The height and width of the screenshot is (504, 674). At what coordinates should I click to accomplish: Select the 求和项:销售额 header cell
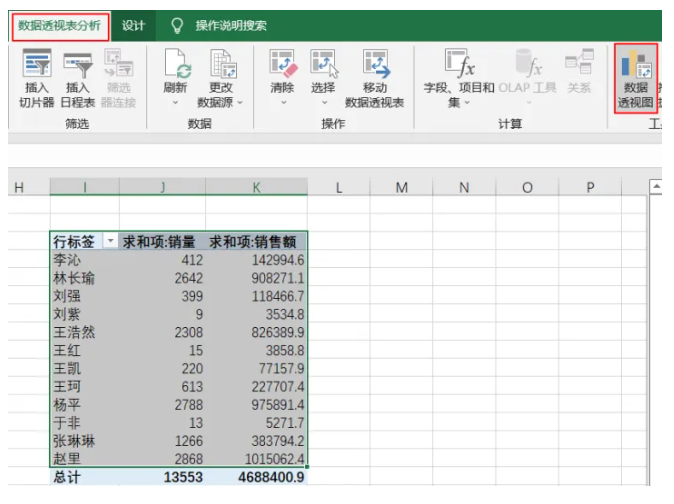tap(257, 241)
